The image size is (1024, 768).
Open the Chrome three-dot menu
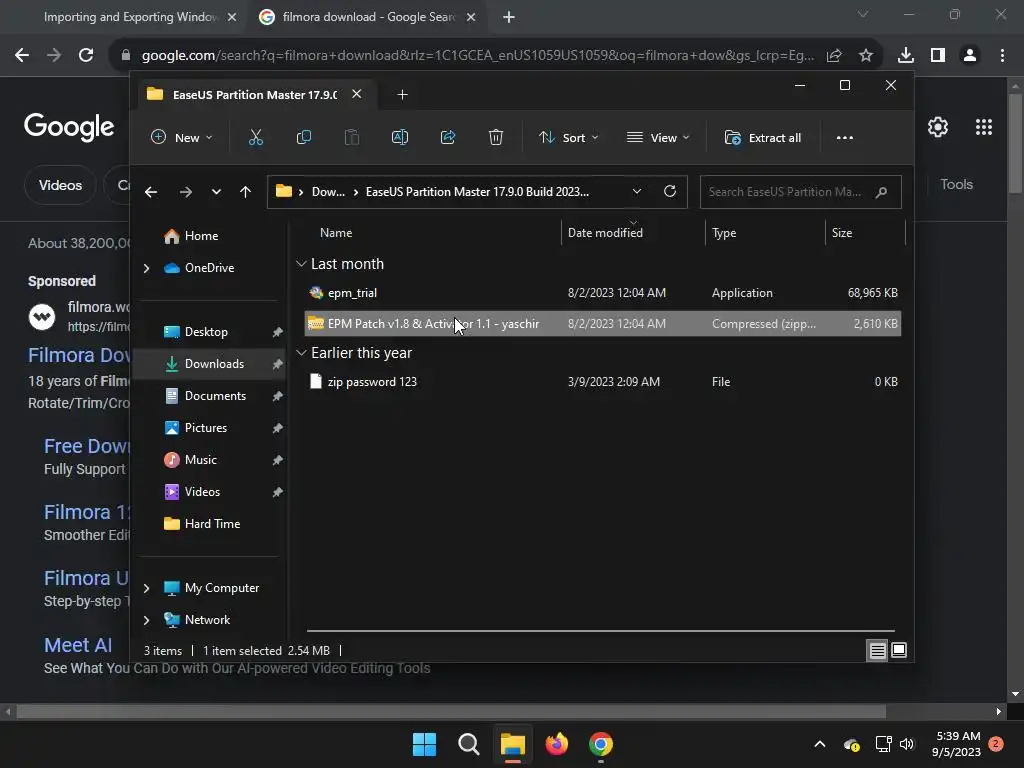[1002, 56]
